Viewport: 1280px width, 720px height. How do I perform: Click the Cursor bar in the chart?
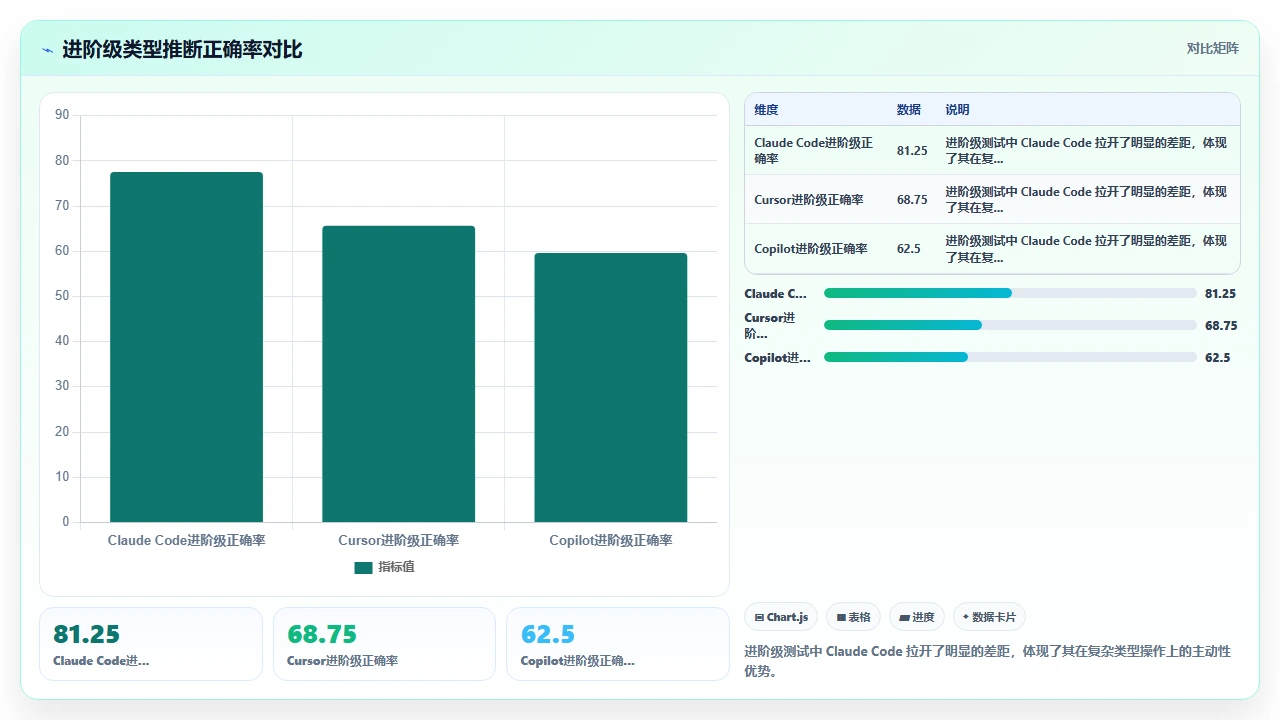pyautogui.click(x=398, y=374)
